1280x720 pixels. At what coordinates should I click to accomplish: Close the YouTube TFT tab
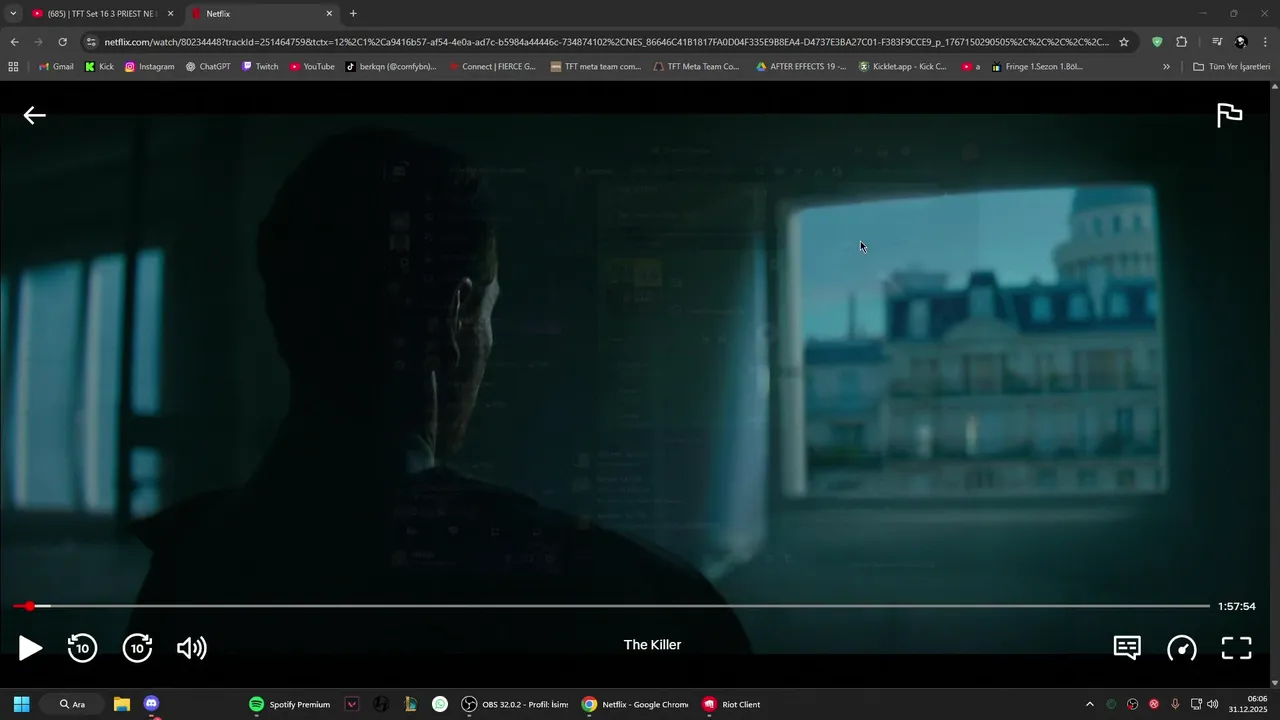click(170, 14)
